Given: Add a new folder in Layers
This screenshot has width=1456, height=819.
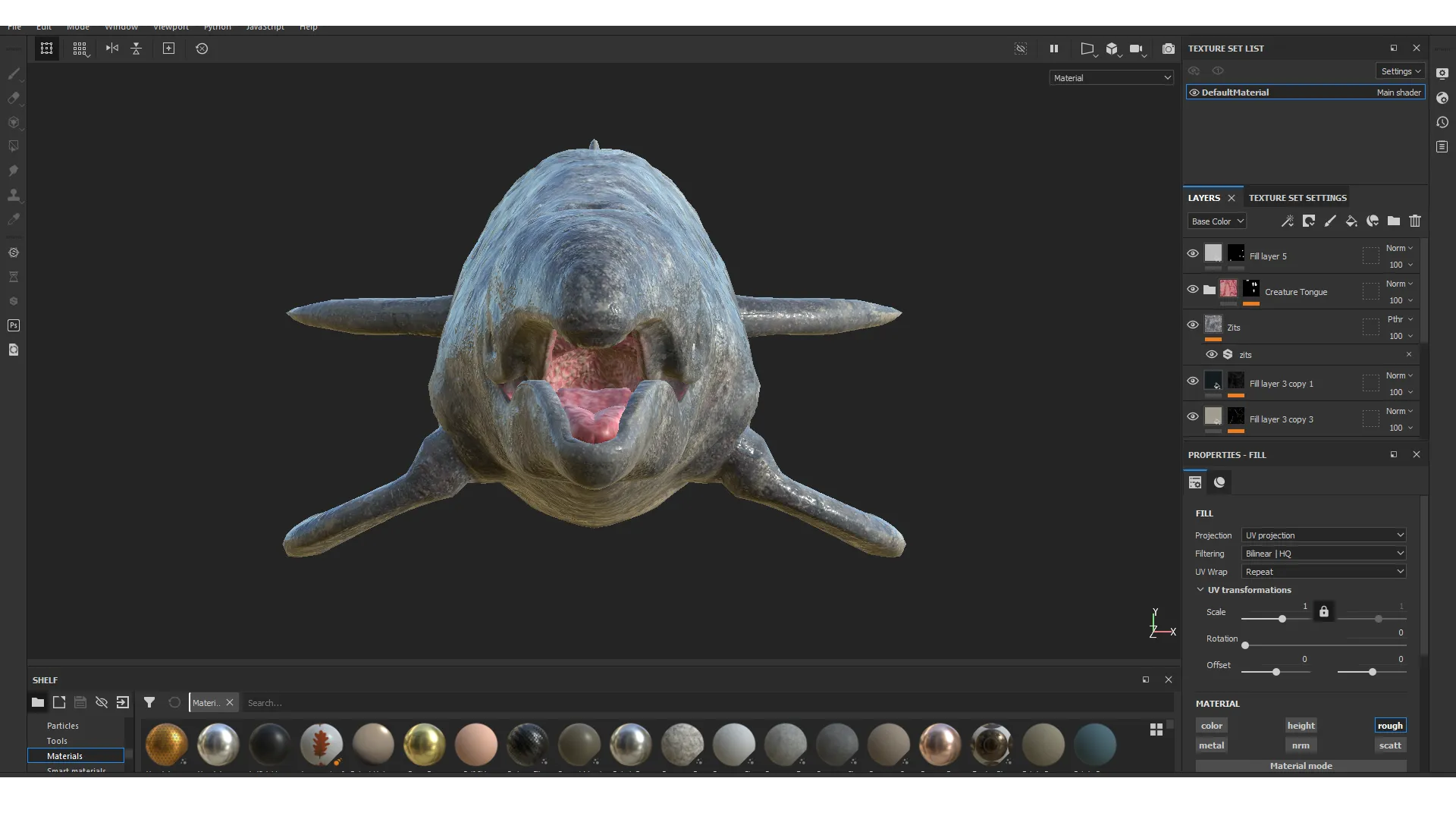Looking at the screenshot, I should [x=1394, y=221].
